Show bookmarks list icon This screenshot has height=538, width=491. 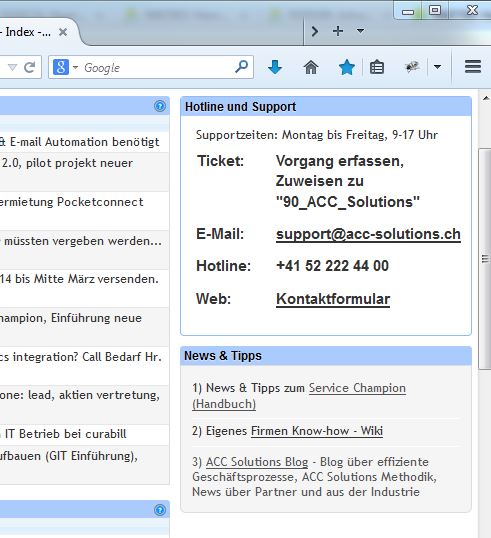coord(377,67)
